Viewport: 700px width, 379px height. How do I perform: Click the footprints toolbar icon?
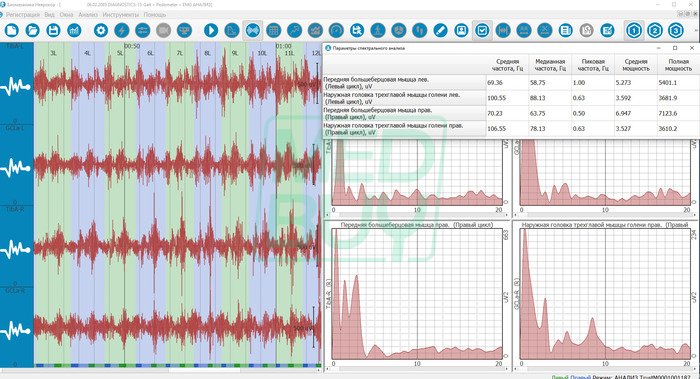pos(419,30)
